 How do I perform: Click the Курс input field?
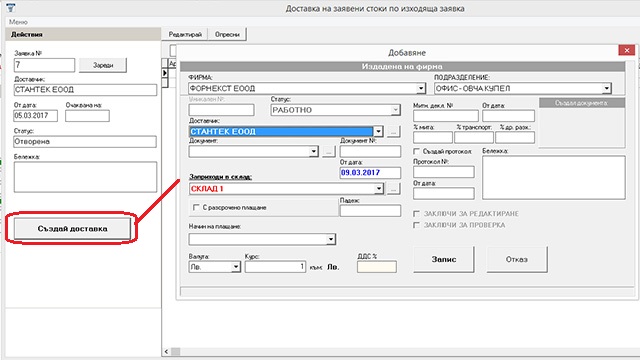(276, 267)
